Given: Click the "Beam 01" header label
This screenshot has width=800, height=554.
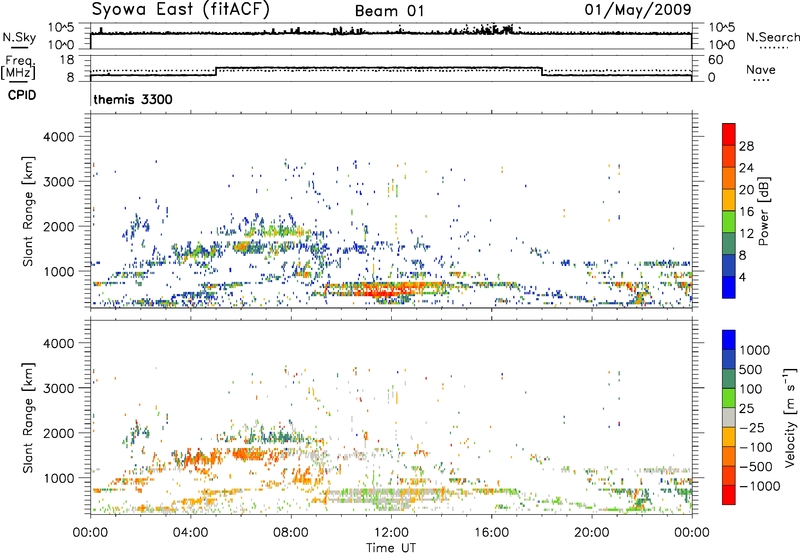Looking at the screenshot, I should coord(389,11).
